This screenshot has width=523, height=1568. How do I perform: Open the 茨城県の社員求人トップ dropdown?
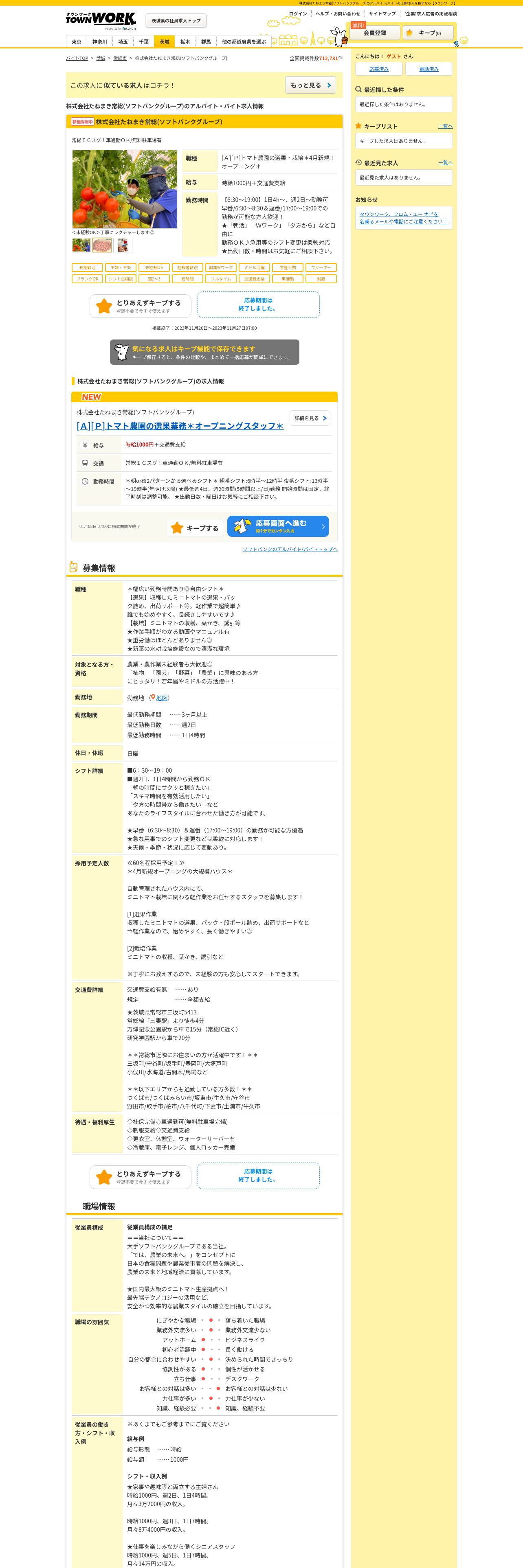coord(176,21)
